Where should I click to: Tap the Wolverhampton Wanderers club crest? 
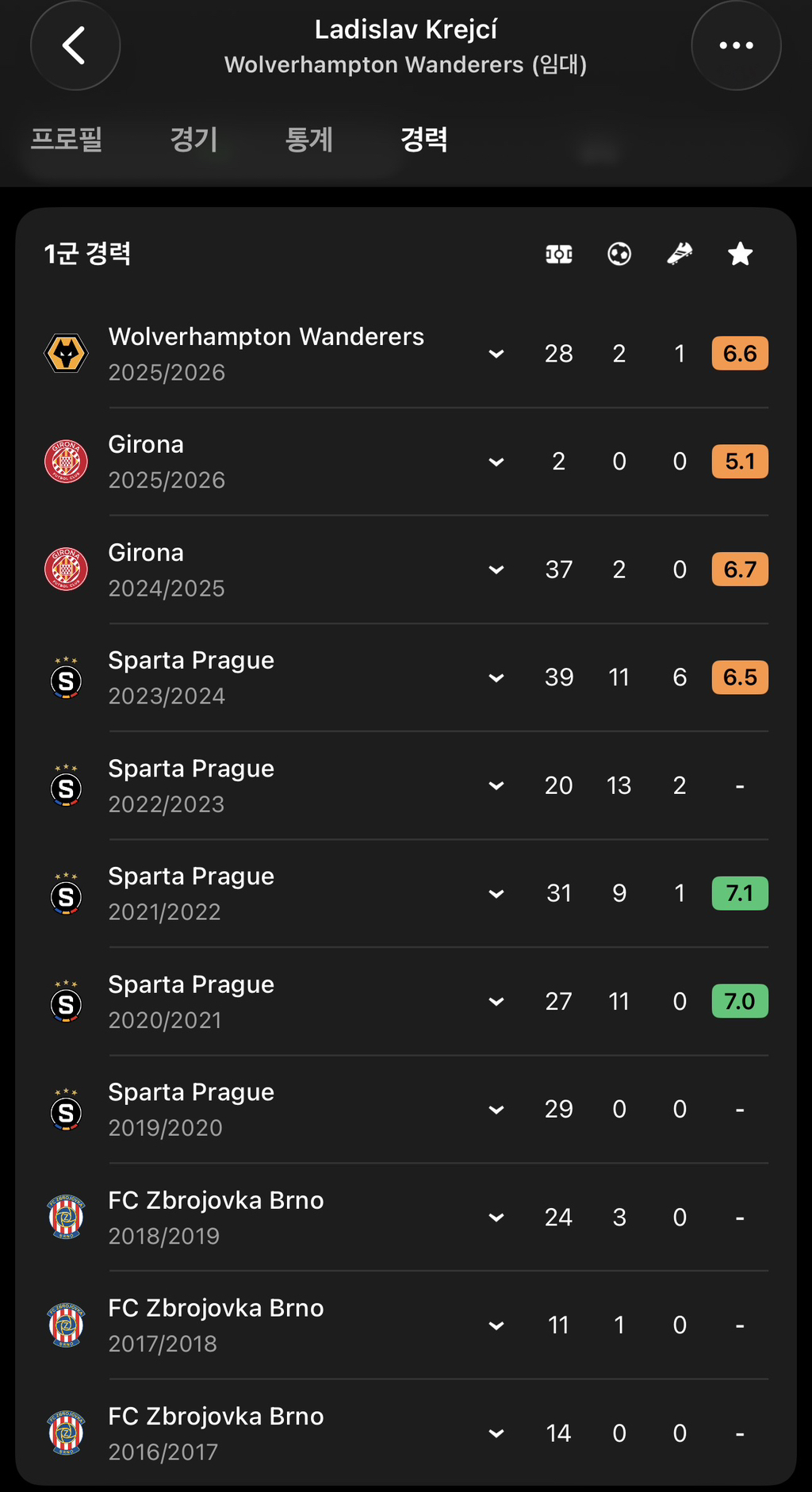pos(66,354)
